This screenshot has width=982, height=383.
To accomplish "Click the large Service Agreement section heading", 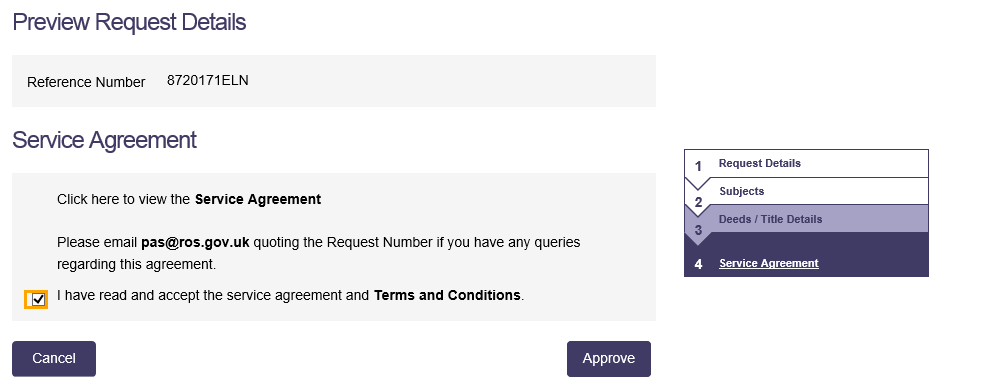I will [105, 140].
